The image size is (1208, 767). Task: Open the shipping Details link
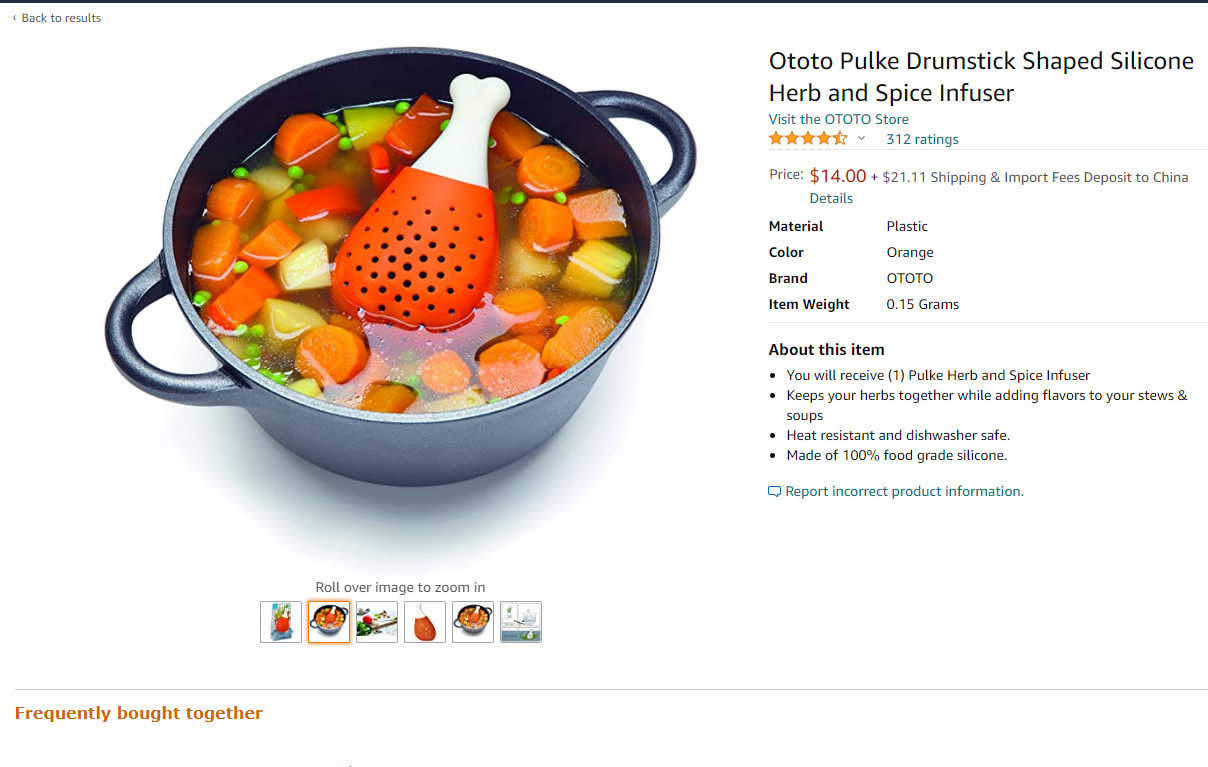tap(831, 198)
